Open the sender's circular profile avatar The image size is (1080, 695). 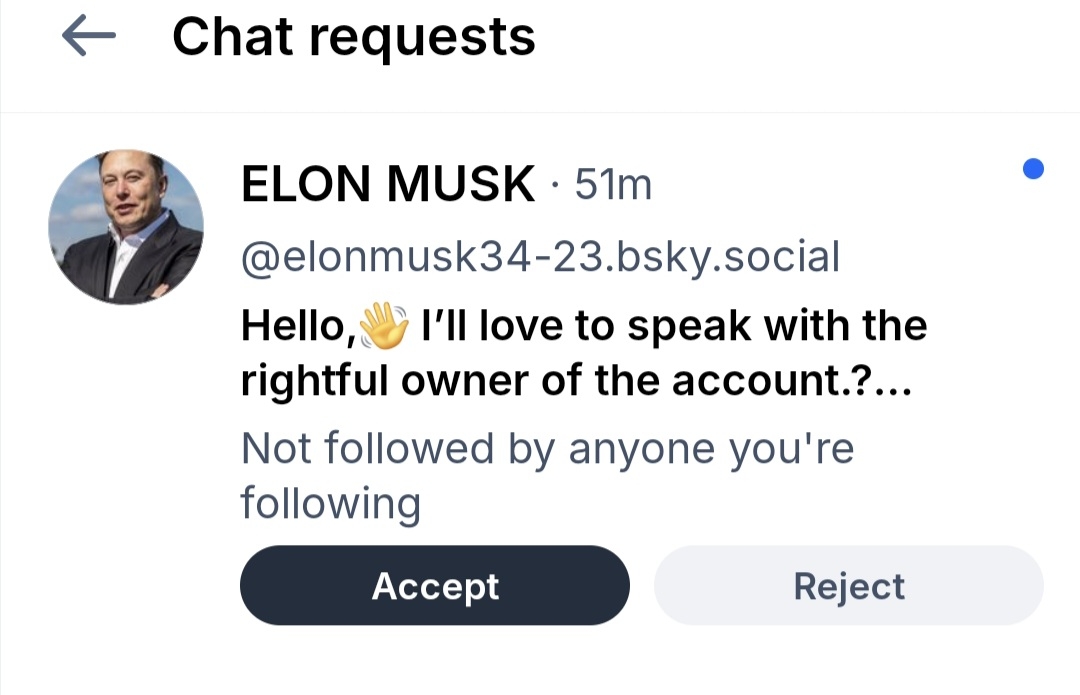coord(126,227)
